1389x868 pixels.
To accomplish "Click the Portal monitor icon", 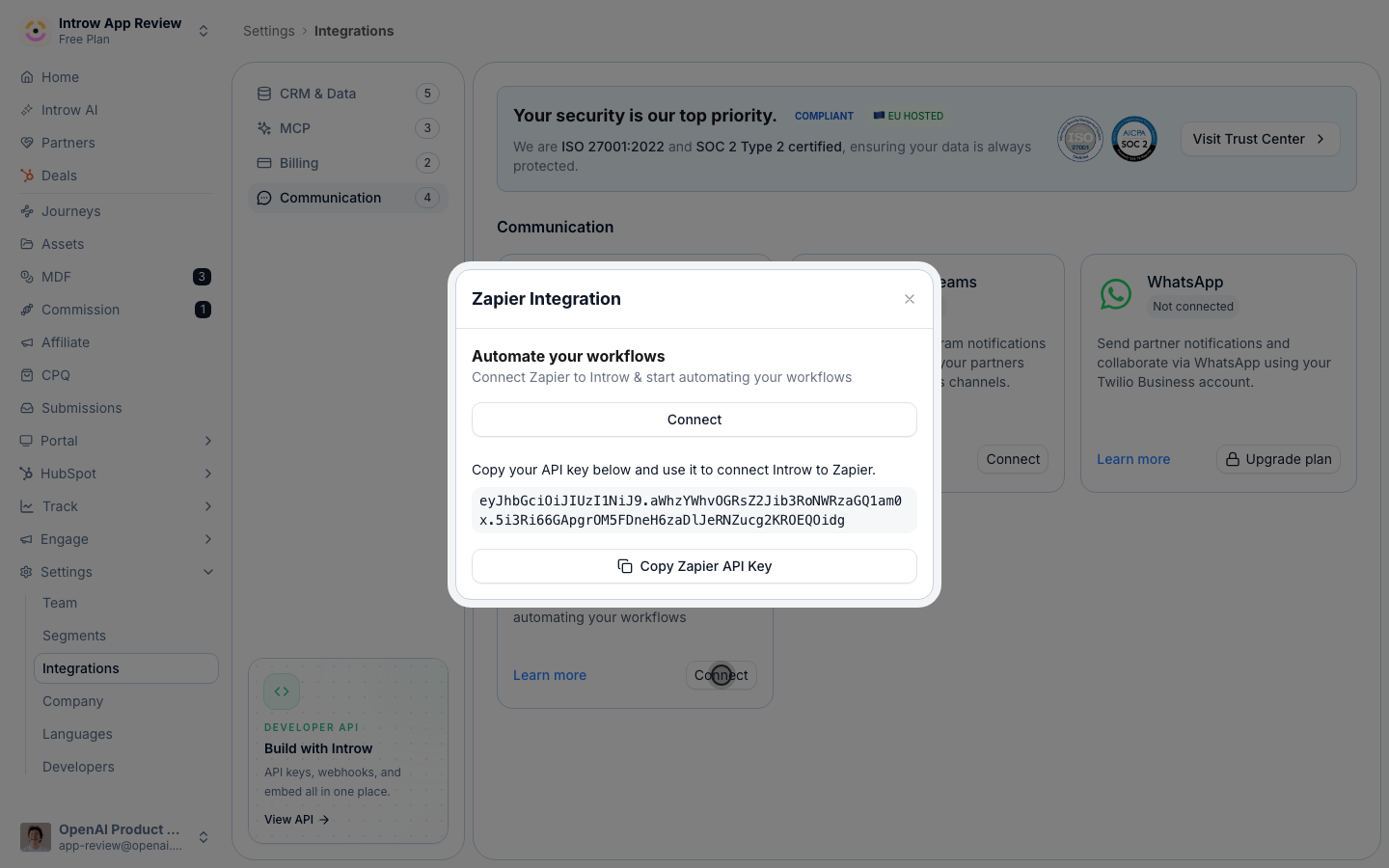I will tap(26, 441).
